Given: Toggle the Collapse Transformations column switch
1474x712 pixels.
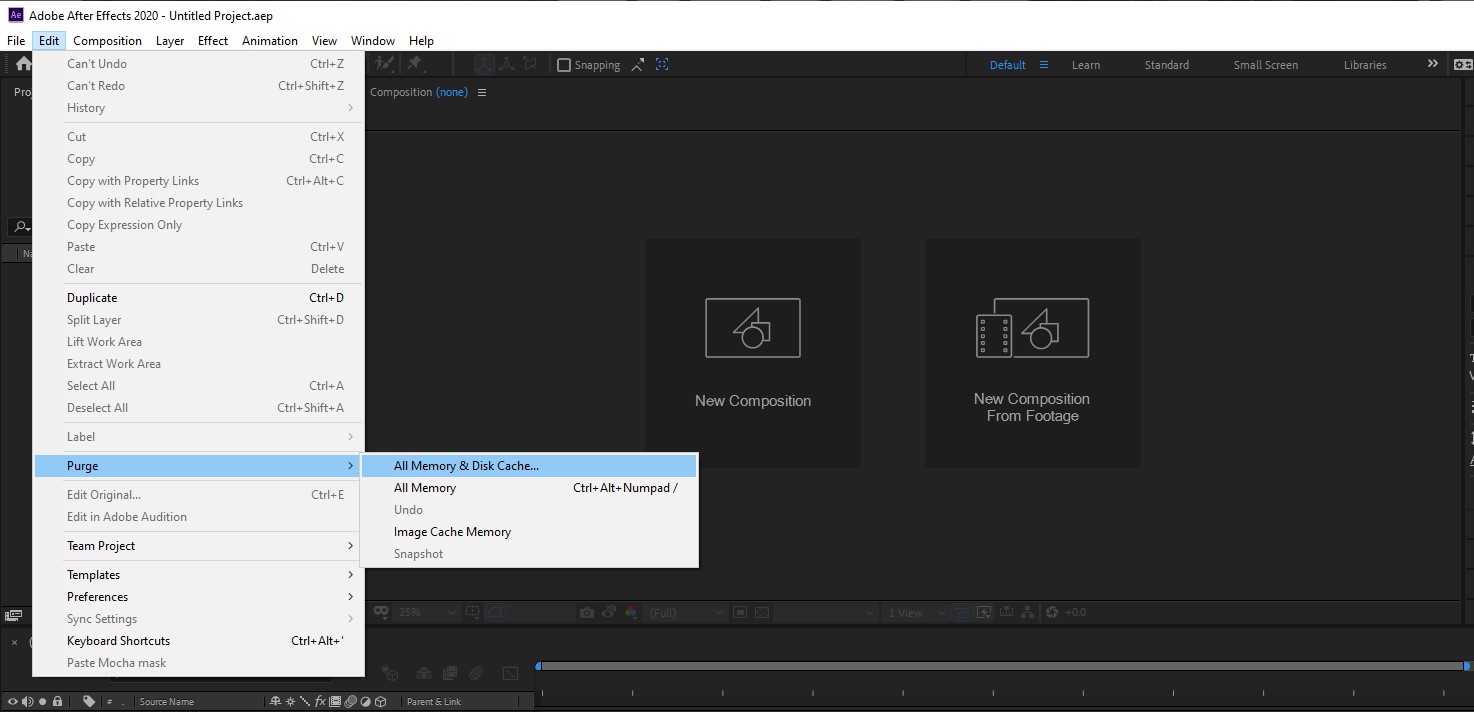Looking at the screenshot, I should pyautogui.click(x=290, y=701).
